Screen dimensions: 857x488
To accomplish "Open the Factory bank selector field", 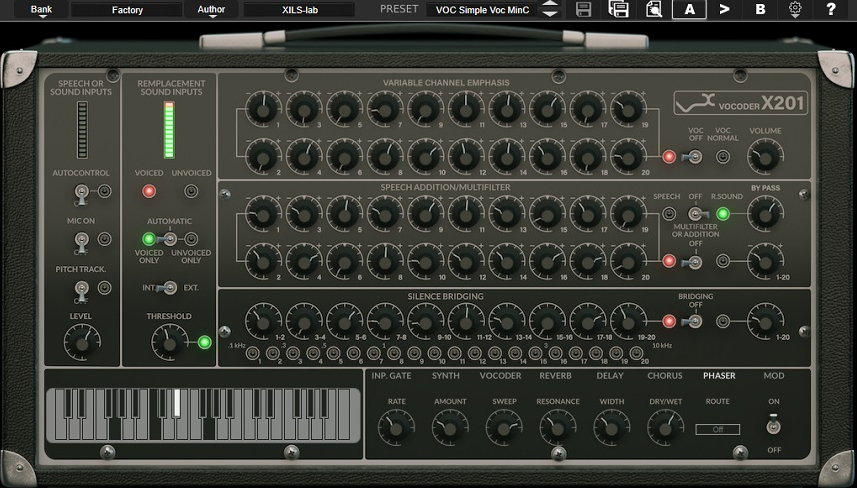I will [127, 10].
